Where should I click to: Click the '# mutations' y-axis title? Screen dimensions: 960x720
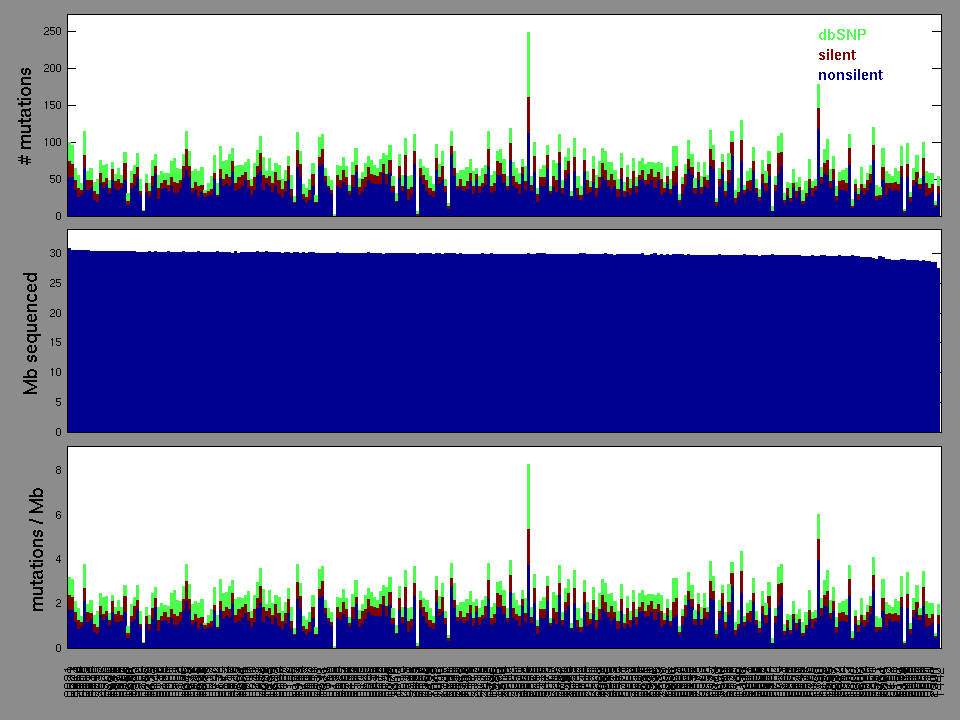tap(29, 116)
